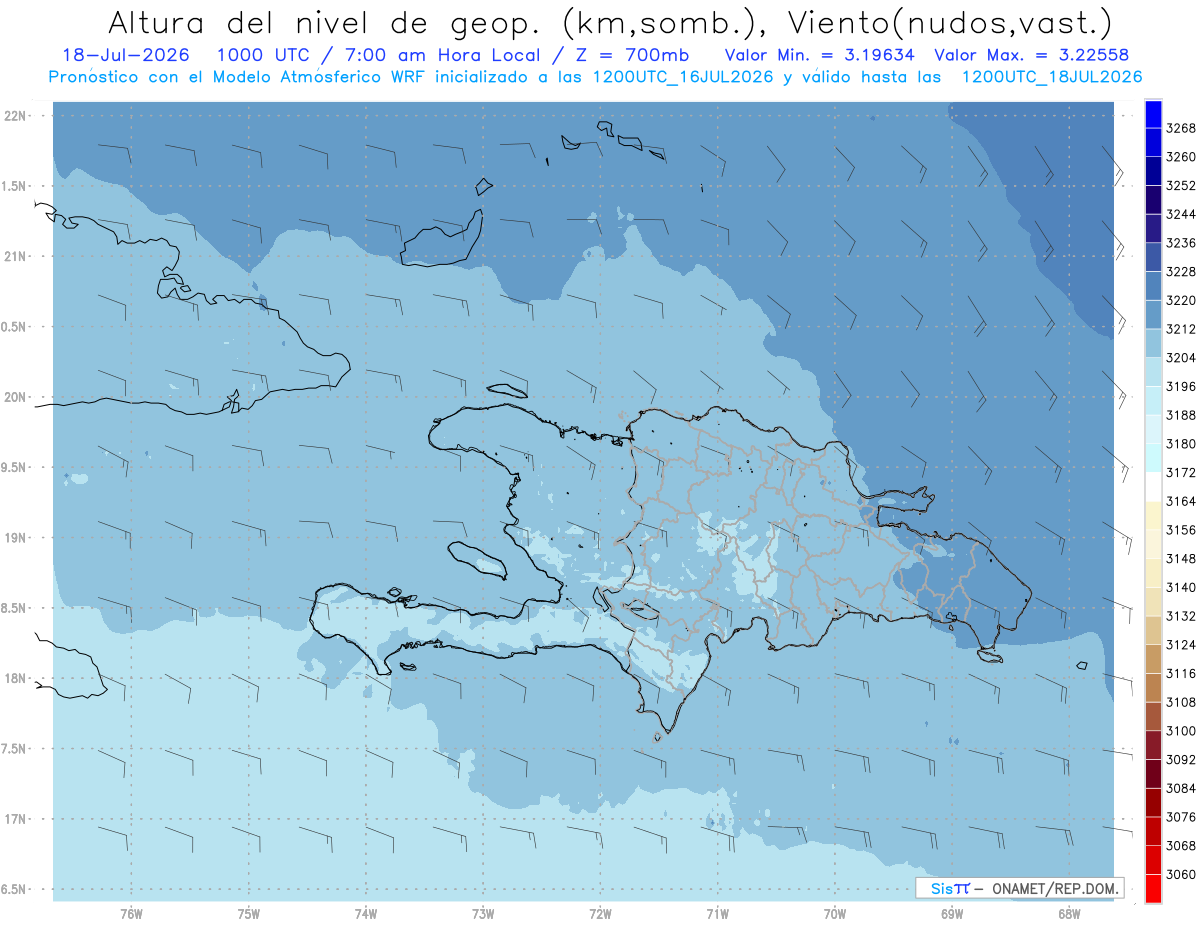Click the legend value '3084'
The height and width of the screenshot is (927, 1200).
1181,788
